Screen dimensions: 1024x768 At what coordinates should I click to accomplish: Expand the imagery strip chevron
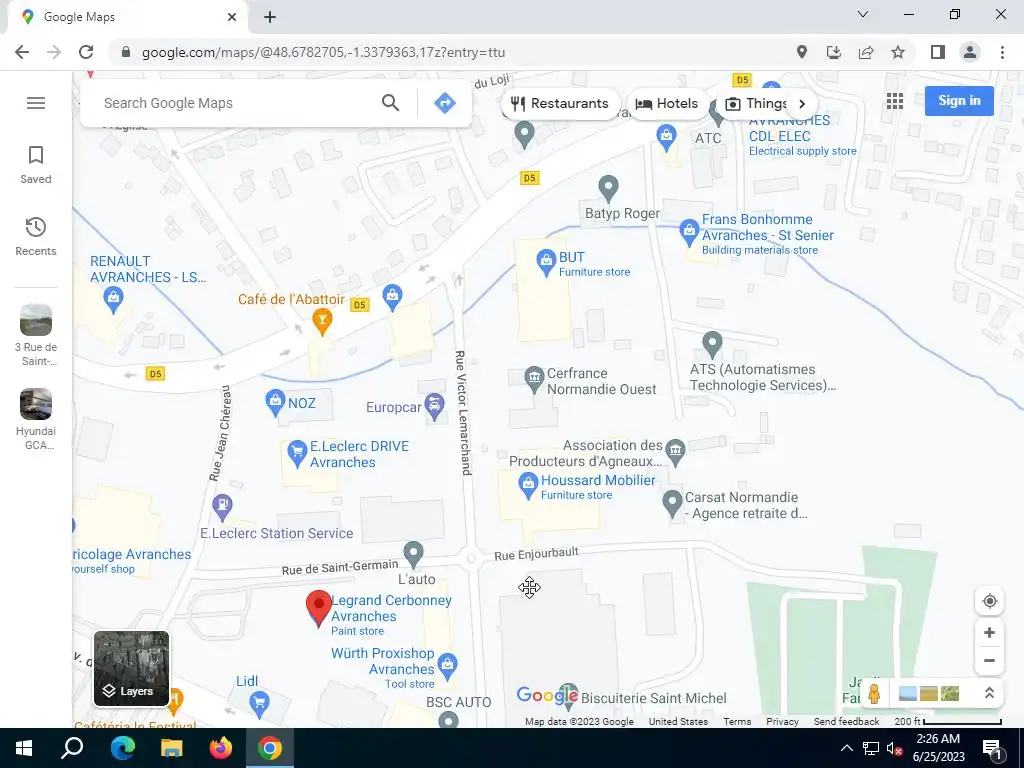(x=989, y=693)
